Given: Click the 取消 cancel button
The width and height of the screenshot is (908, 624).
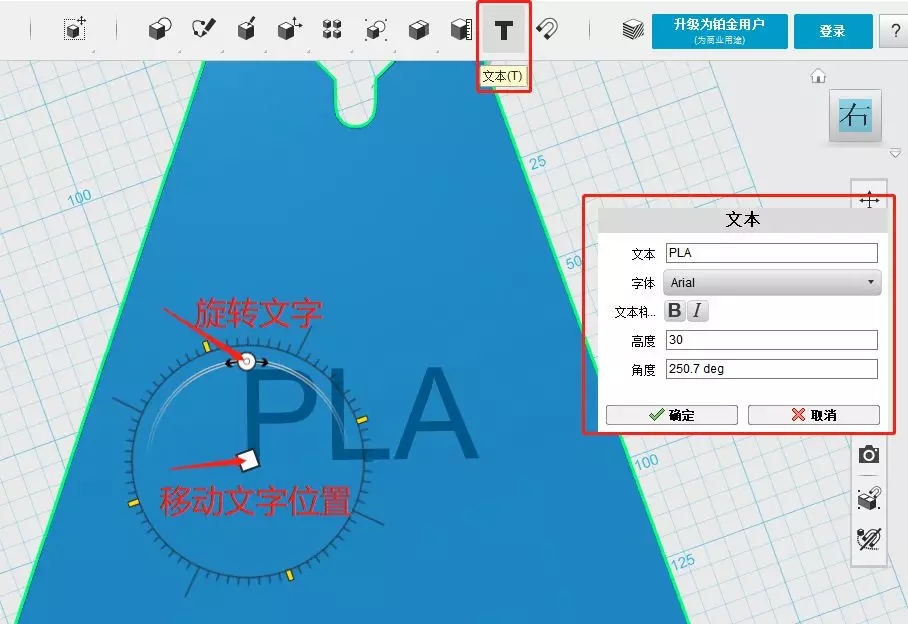Looking at the screenshot, I should coord(814,415).
